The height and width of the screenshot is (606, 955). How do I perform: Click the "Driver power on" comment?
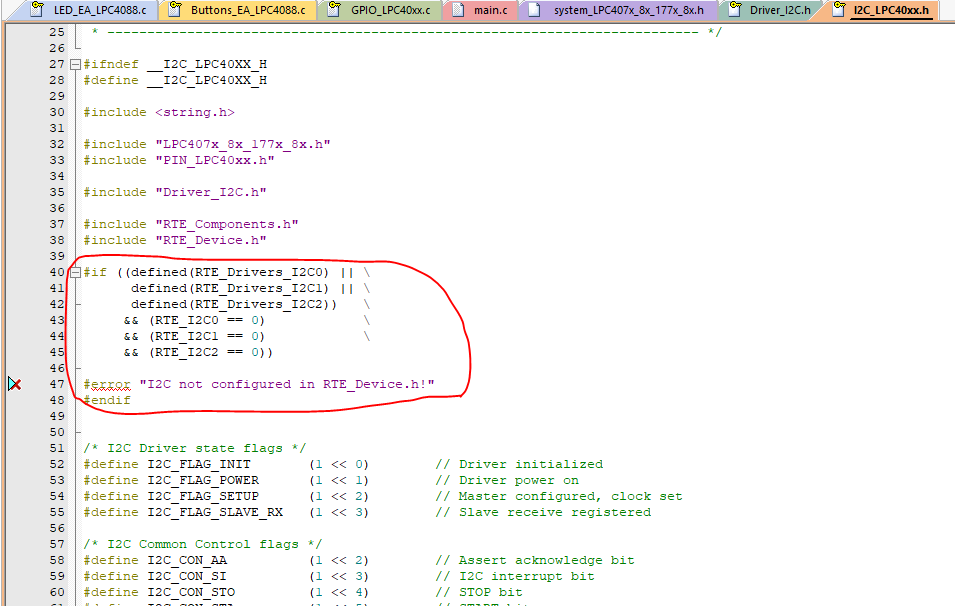pos(507,480)
